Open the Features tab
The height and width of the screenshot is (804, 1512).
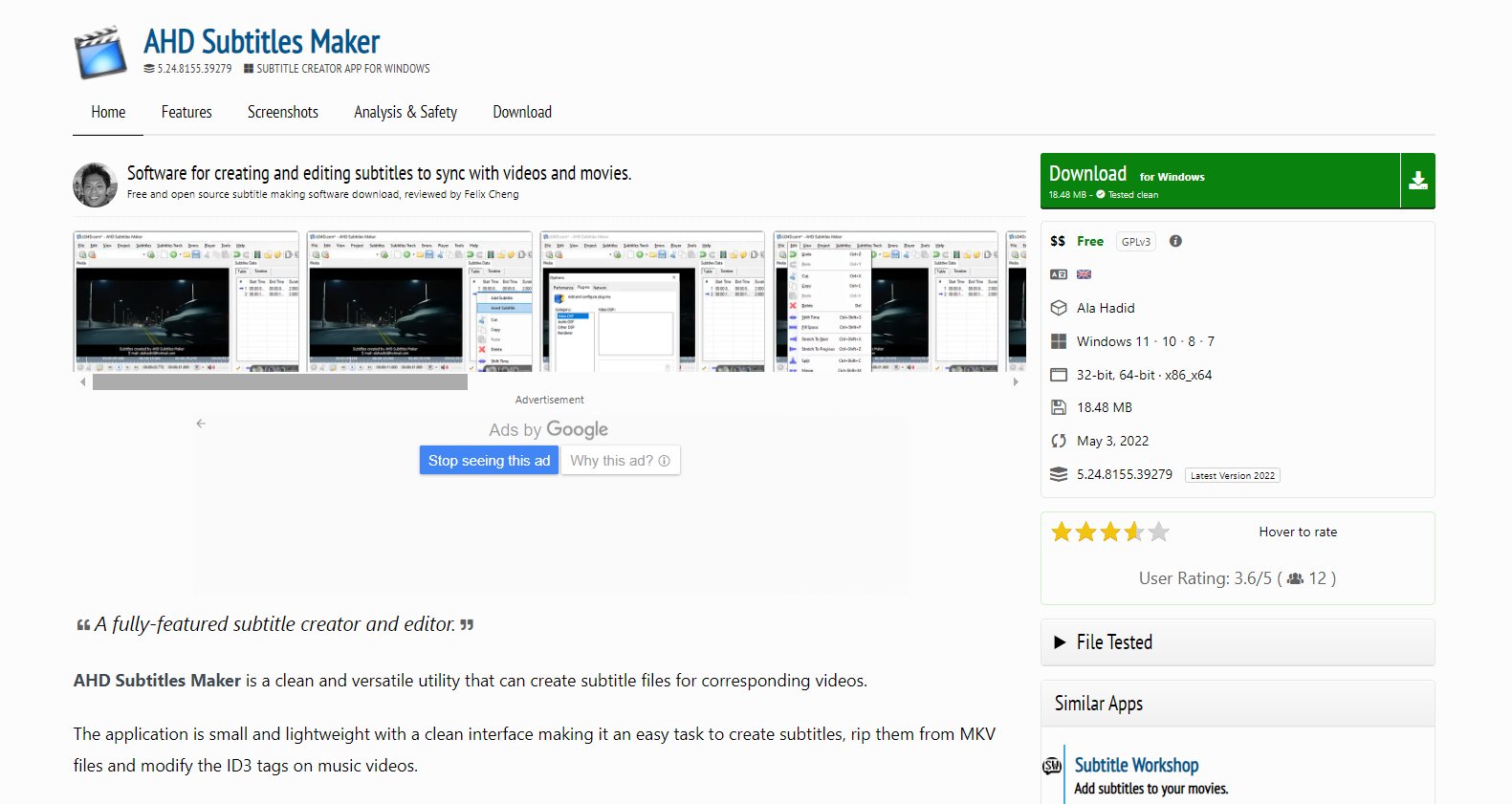(x=186, y=112)
